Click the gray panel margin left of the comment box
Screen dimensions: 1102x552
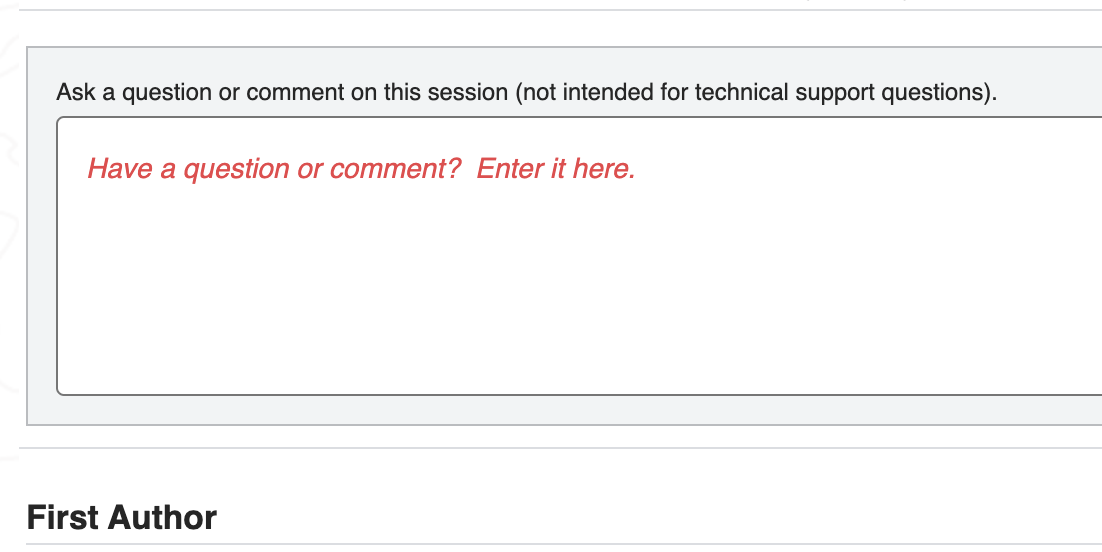click(41, 255)
